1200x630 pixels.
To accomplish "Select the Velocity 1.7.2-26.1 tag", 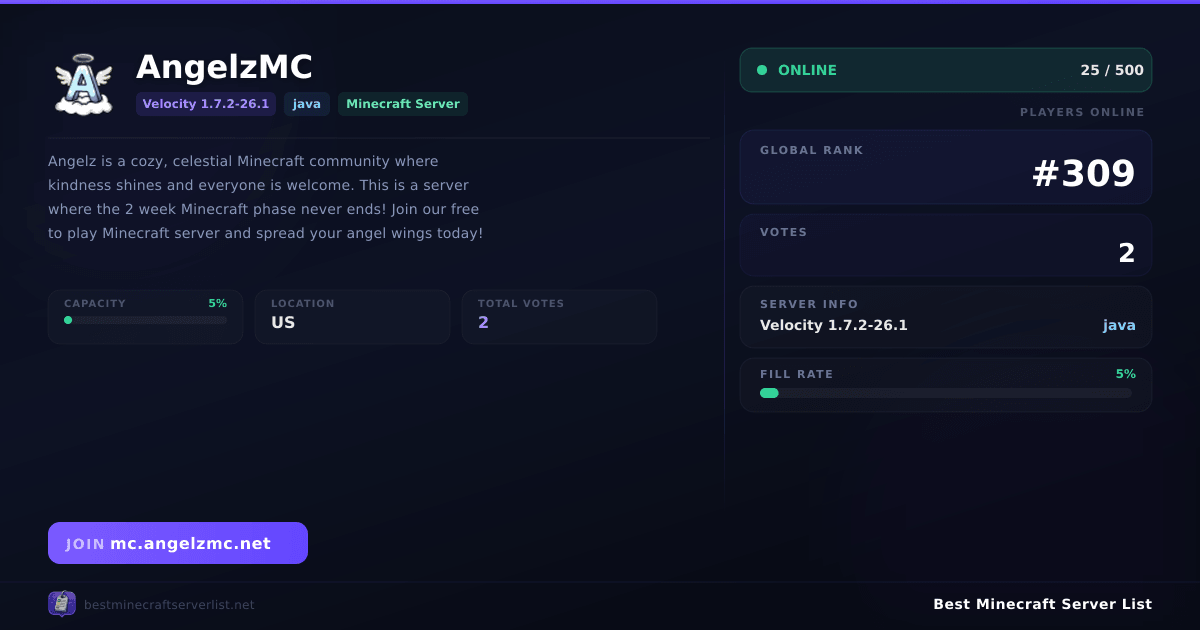I will tap(206, 104).
